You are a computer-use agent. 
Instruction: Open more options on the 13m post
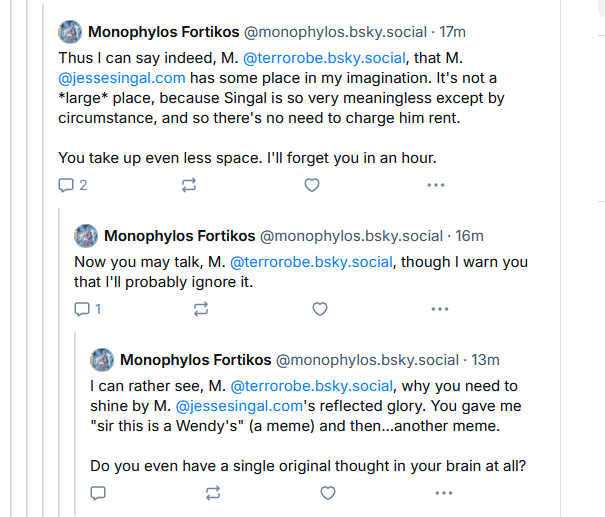tap(444, 493)
